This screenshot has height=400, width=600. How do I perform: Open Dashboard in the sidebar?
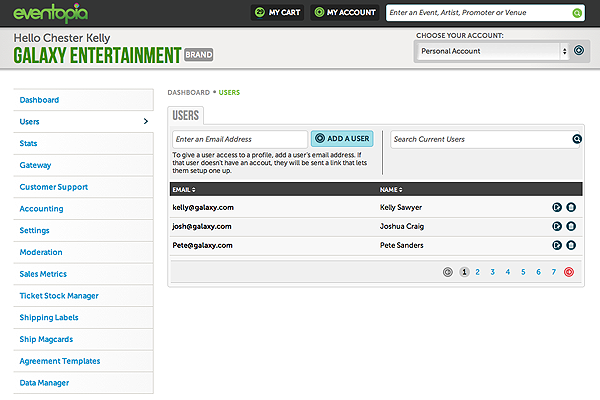pyautogui.click(x=83, y=100)
